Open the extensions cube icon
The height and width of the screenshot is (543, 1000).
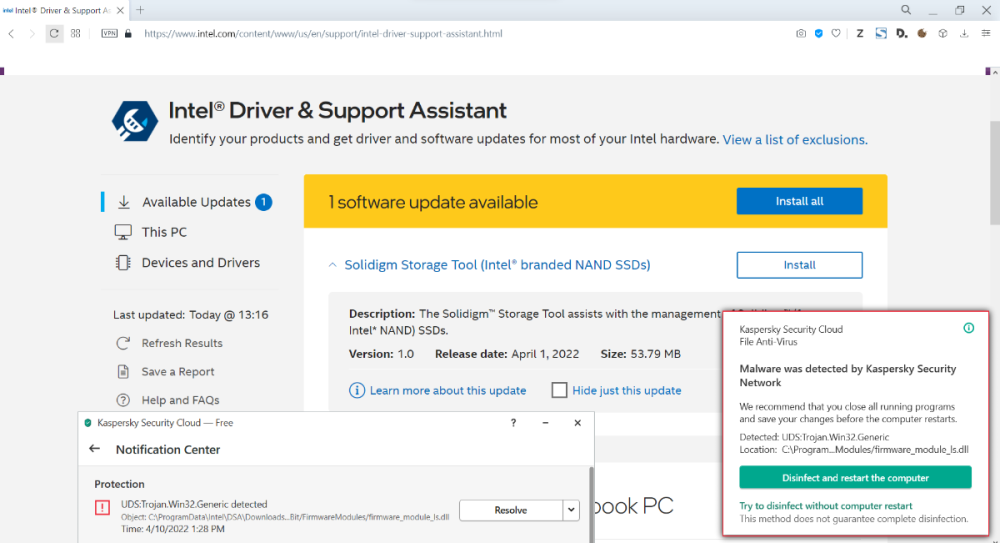[x=943, y=34]
